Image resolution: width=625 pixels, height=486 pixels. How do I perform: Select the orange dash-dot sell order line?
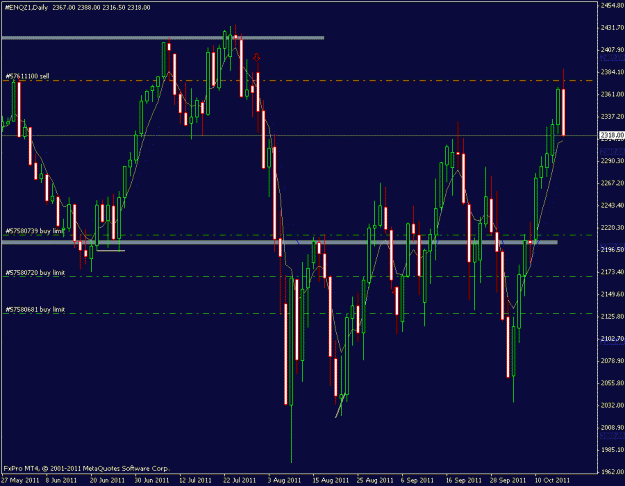coord(299,81)
